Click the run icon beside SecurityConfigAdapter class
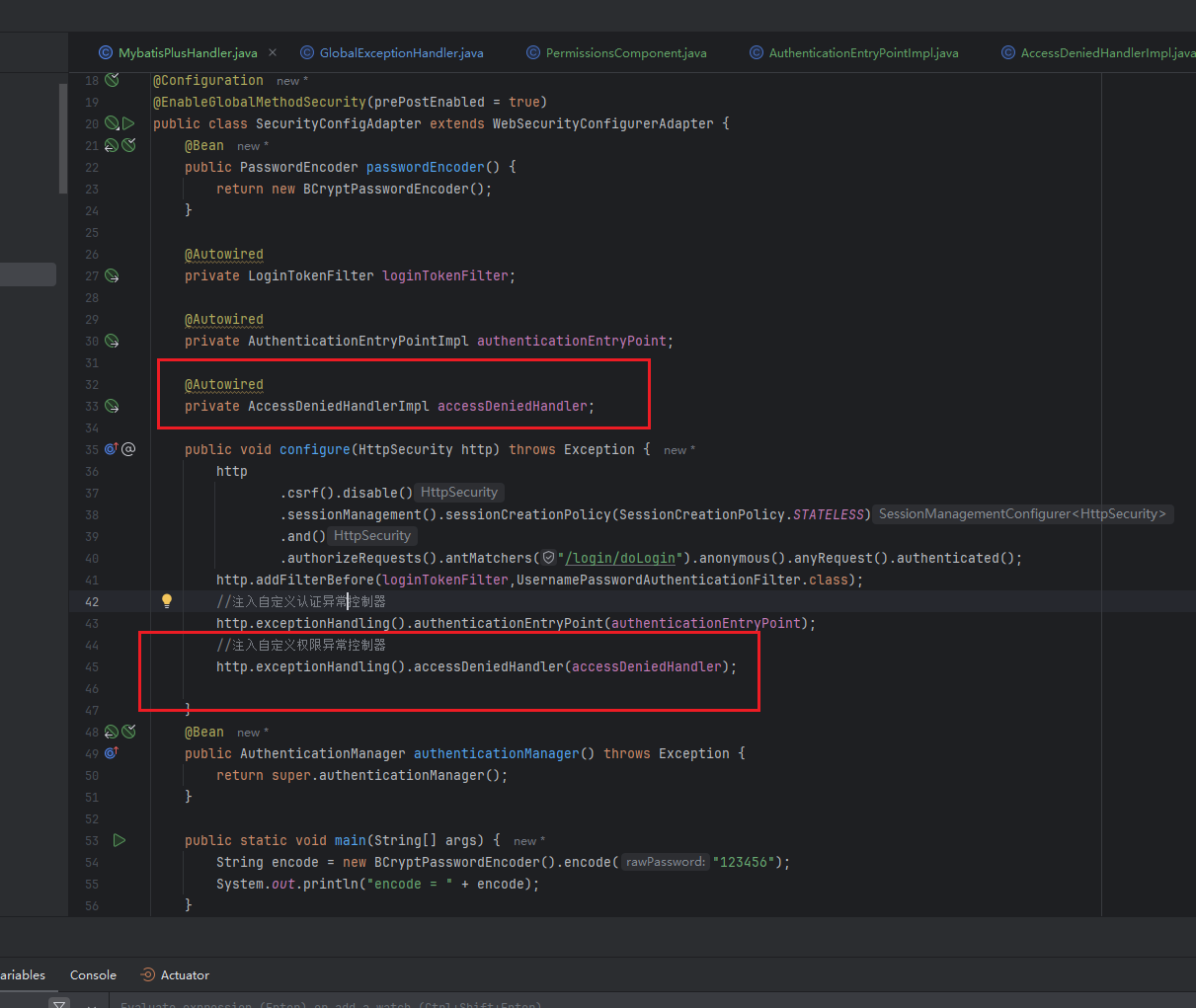Screen dimensions: 1196x1008 (x=128, y=123)
